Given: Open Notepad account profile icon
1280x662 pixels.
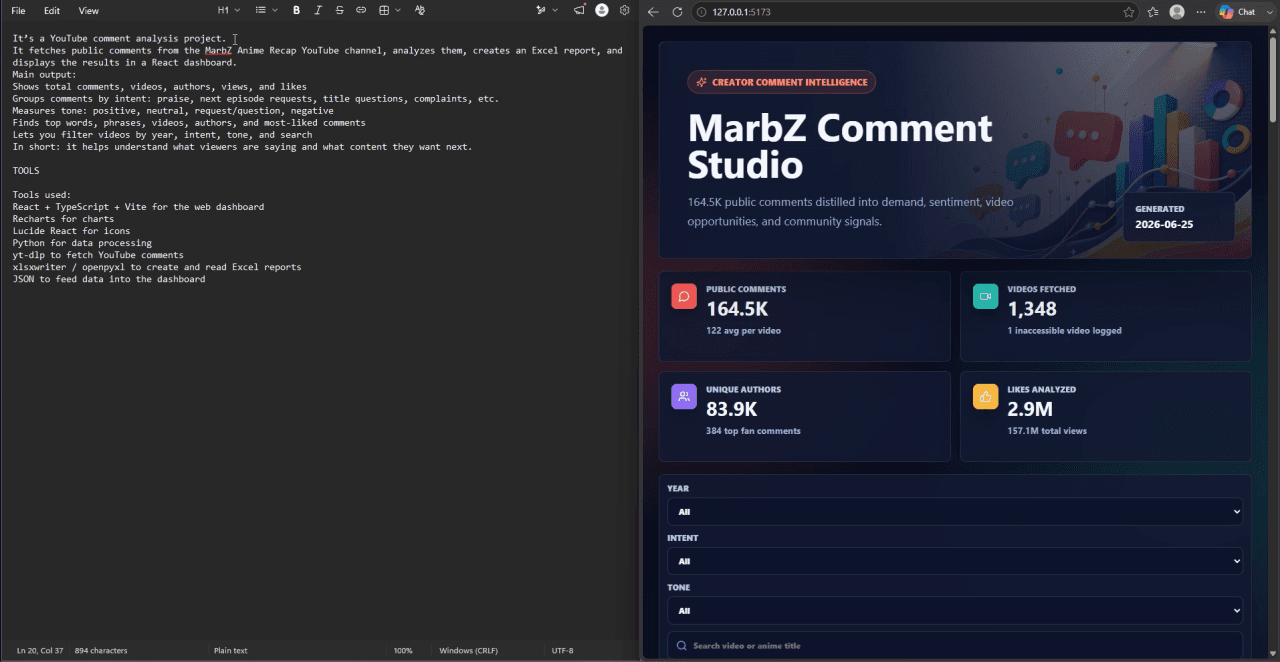Looking at the screenshot, I should pos(602,10).
